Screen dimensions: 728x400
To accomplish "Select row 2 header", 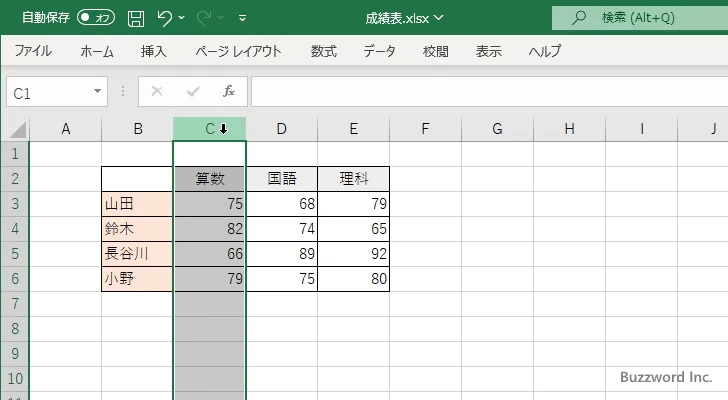I will [x=15, y=179].
